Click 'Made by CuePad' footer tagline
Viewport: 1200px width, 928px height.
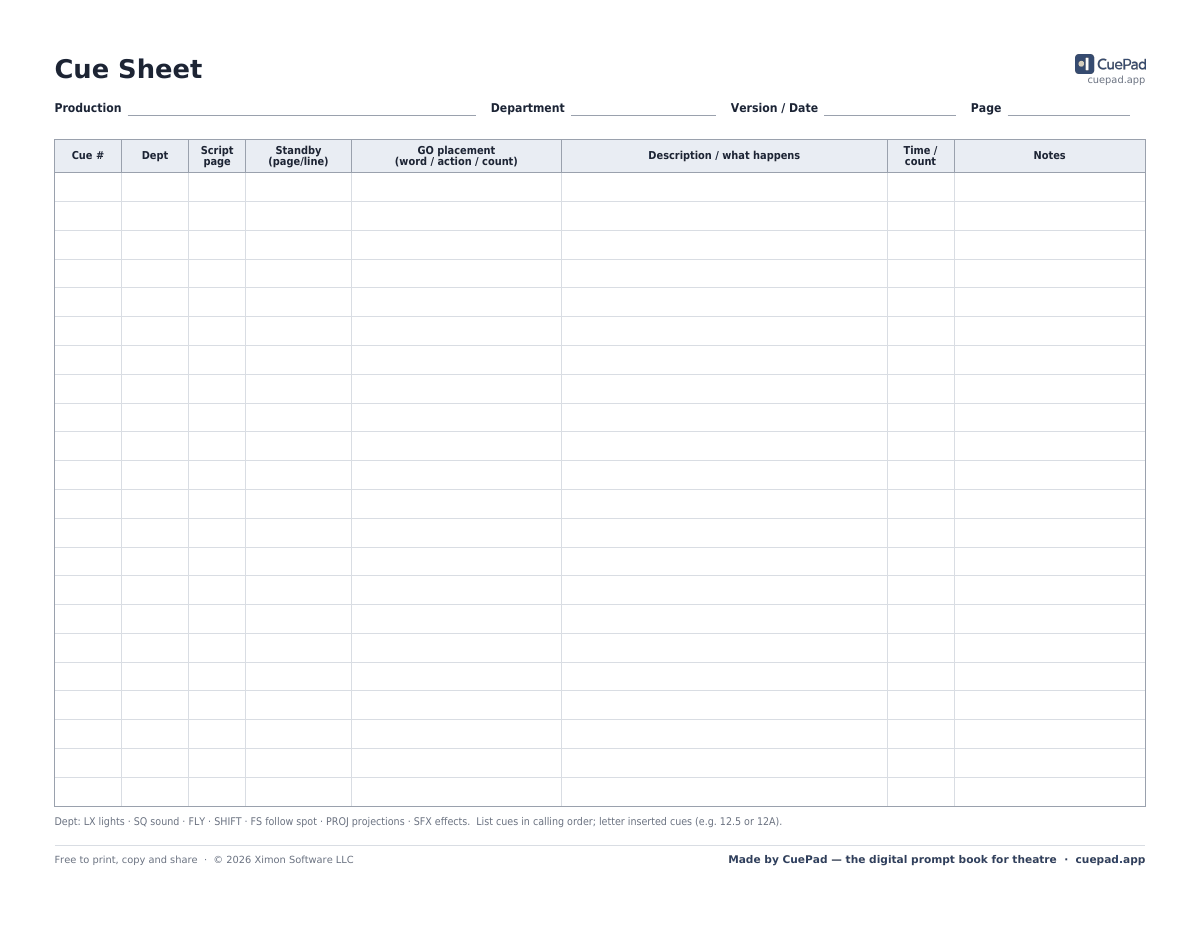click(x=892, y=860)
